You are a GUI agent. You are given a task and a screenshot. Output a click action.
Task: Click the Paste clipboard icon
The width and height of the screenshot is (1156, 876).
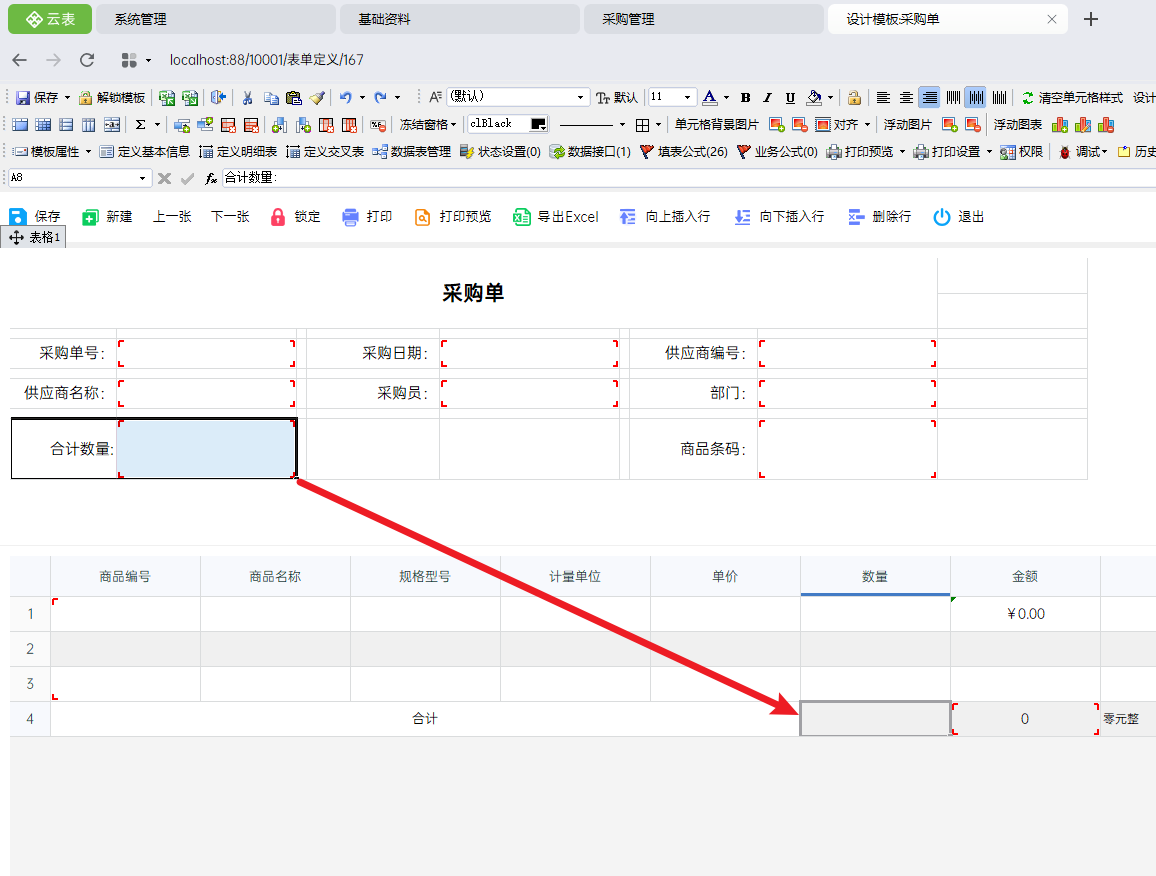pos(294,97)
